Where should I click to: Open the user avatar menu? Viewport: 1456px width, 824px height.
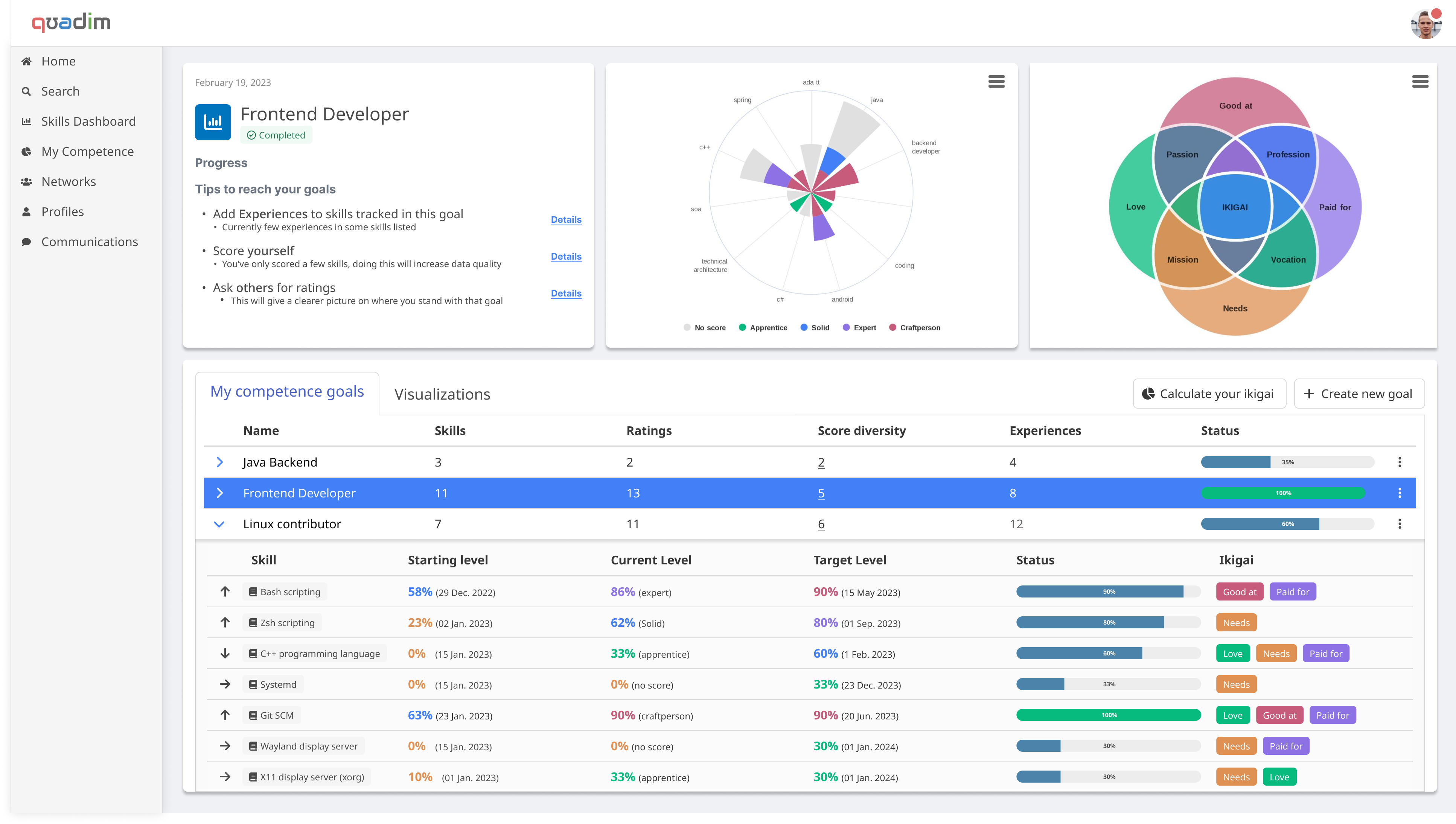click(x=1426, y=24)
